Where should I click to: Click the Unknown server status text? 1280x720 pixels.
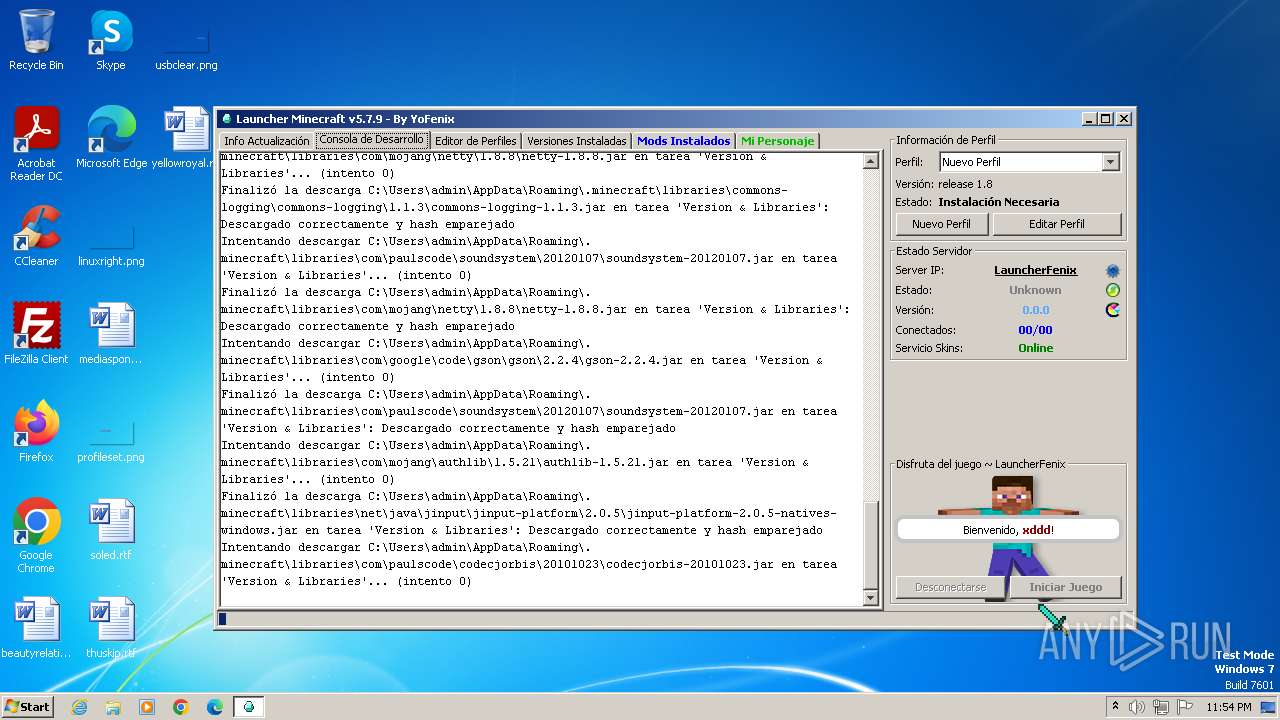tap(1035, 290)
